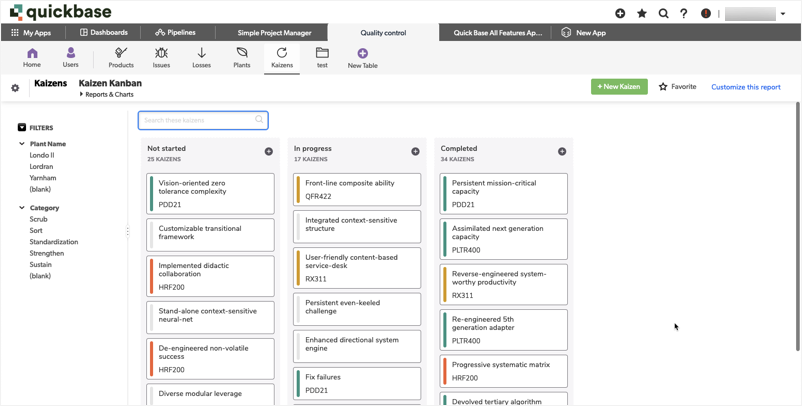The width and height of the screenshot is (802, 406).
Task: Filter by category Standardization
Action: (x=54, y=242)
